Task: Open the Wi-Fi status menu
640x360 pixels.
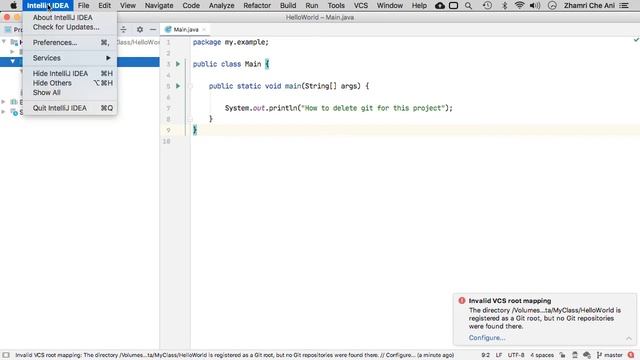Action: (x=519, y=5)
